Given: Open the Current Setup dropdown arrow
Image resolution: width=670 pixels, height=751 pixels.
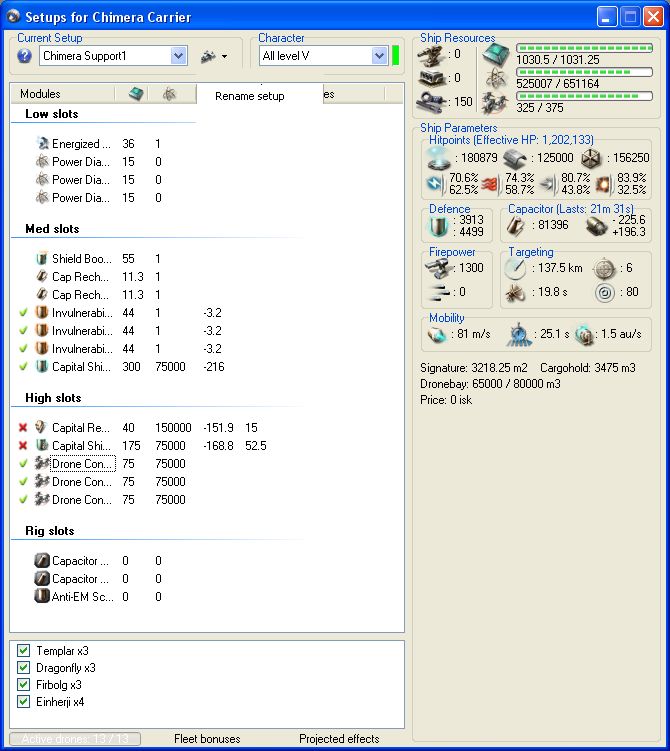Looking at the screenshot, I should point(178,56).
